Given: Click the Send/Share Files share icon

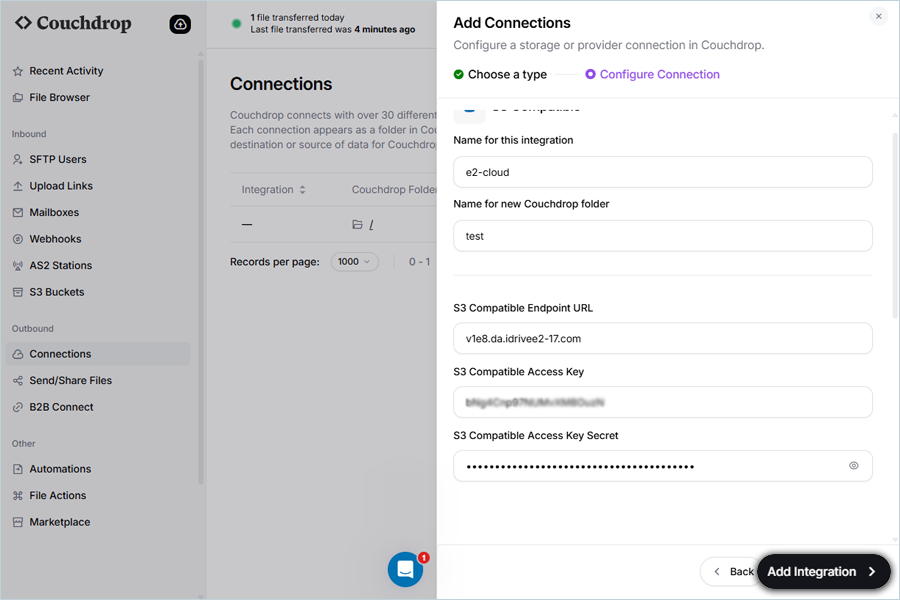Looking at the screenshot, I should [18, 381].
